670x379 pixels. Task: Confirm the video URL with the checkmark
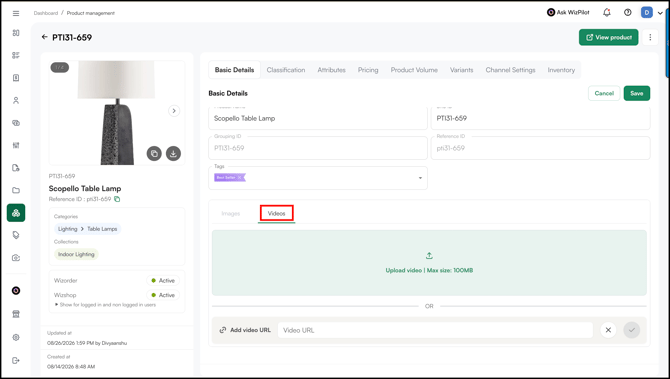click(632, 330)
